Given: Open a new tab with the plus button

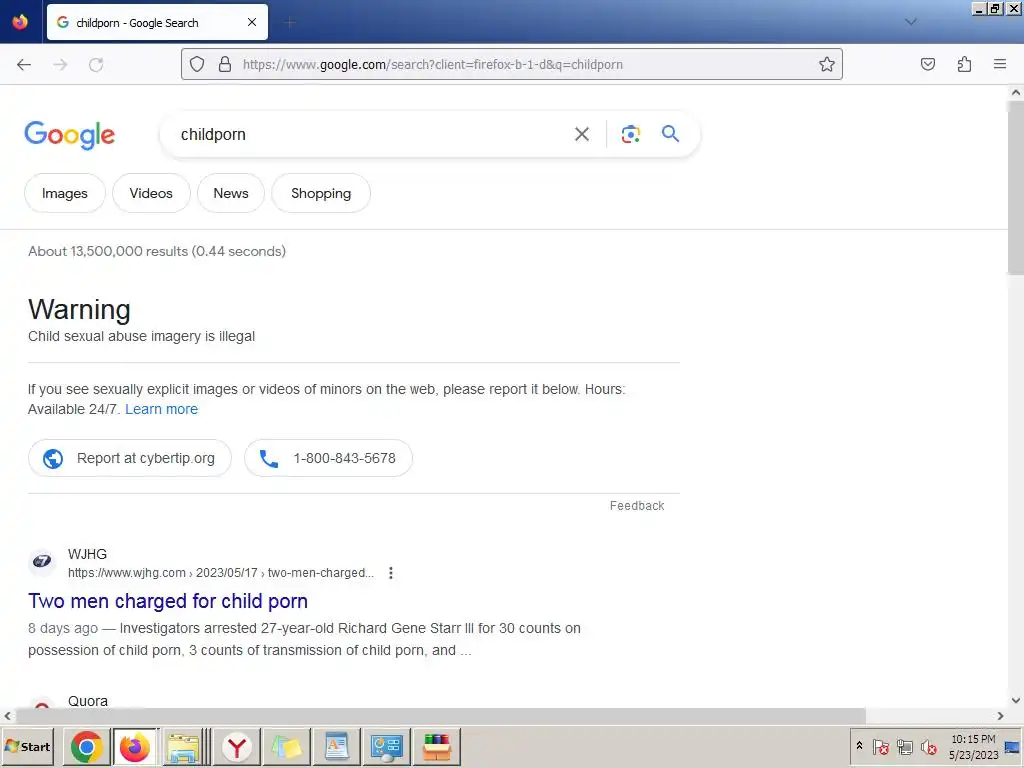Looking at the screenshot, I should pos(290,23).
